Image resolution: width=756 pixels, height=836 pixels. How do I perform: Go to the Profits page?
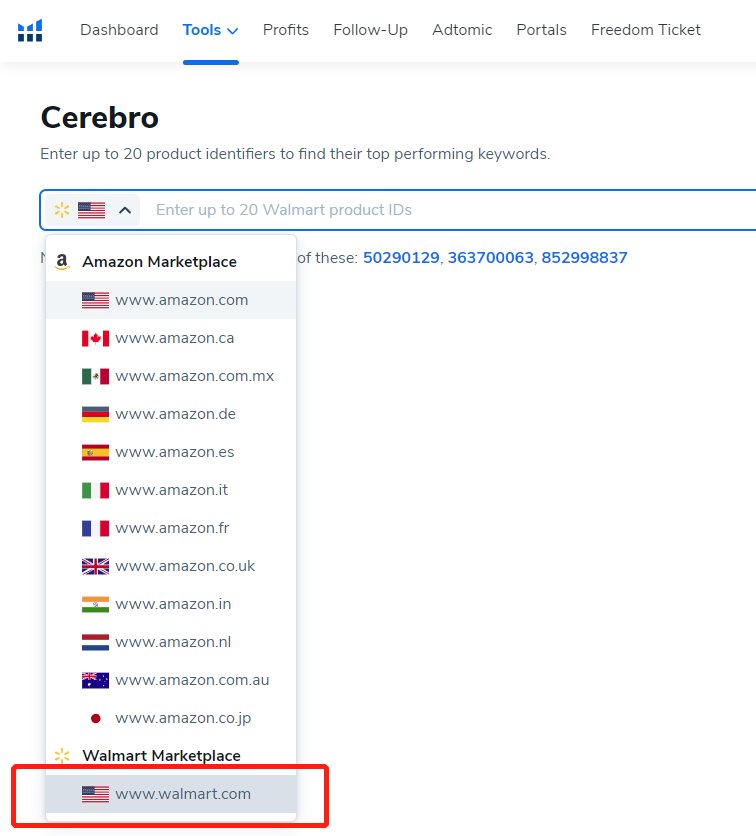tap(286, 30)
